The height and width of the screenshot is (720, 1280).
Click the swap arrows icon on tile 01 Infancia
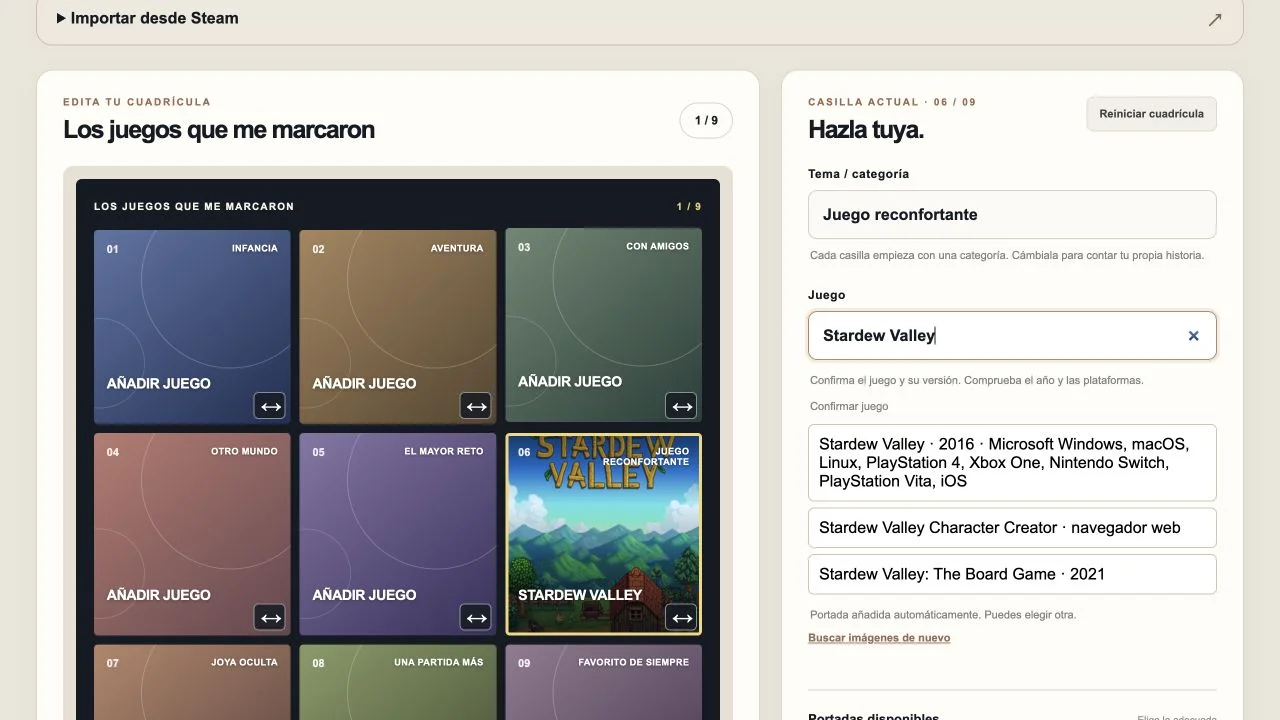coord(270,406)
